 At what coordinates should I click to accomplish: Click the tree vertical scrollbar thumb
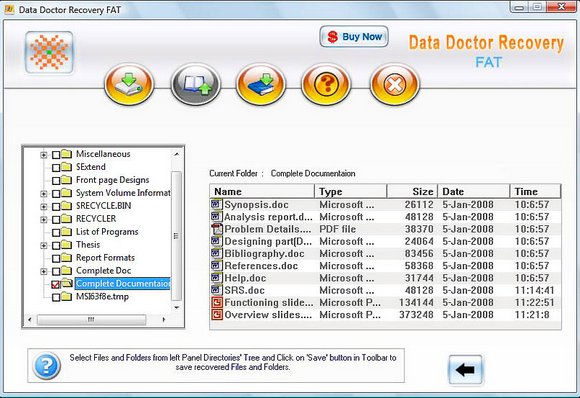[177, 236]
